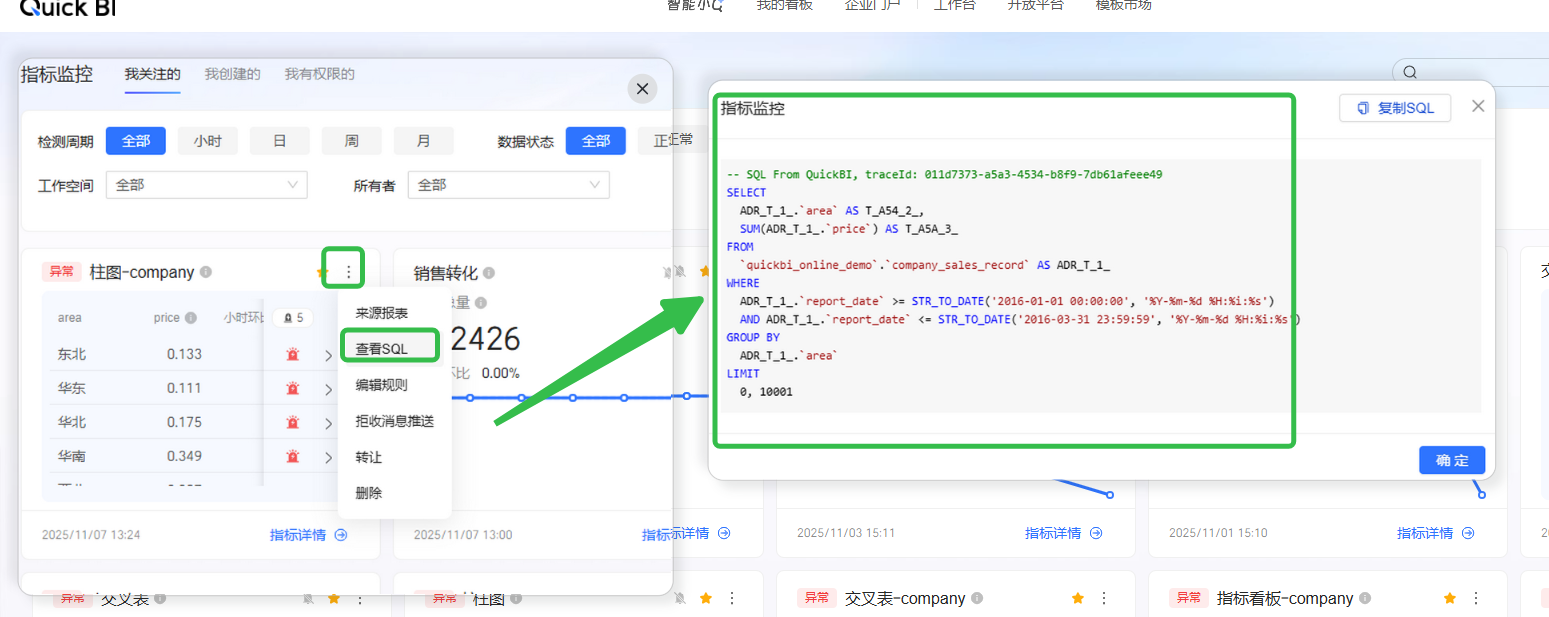Open the three-dot menu on 柱图-company card

tap(348, 272)
